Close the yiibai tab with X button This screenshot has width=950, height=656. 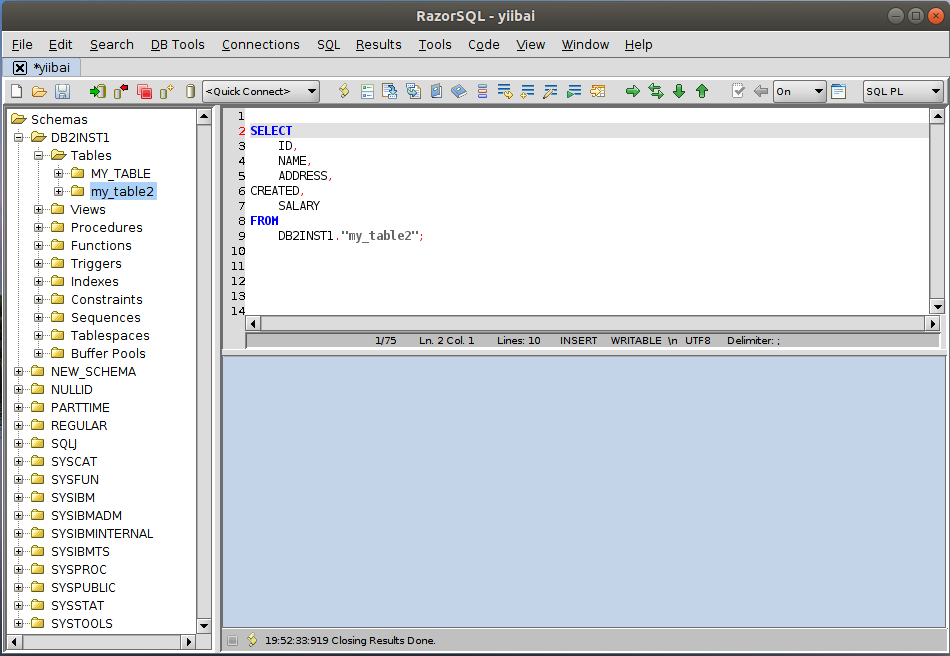(20, 67)
